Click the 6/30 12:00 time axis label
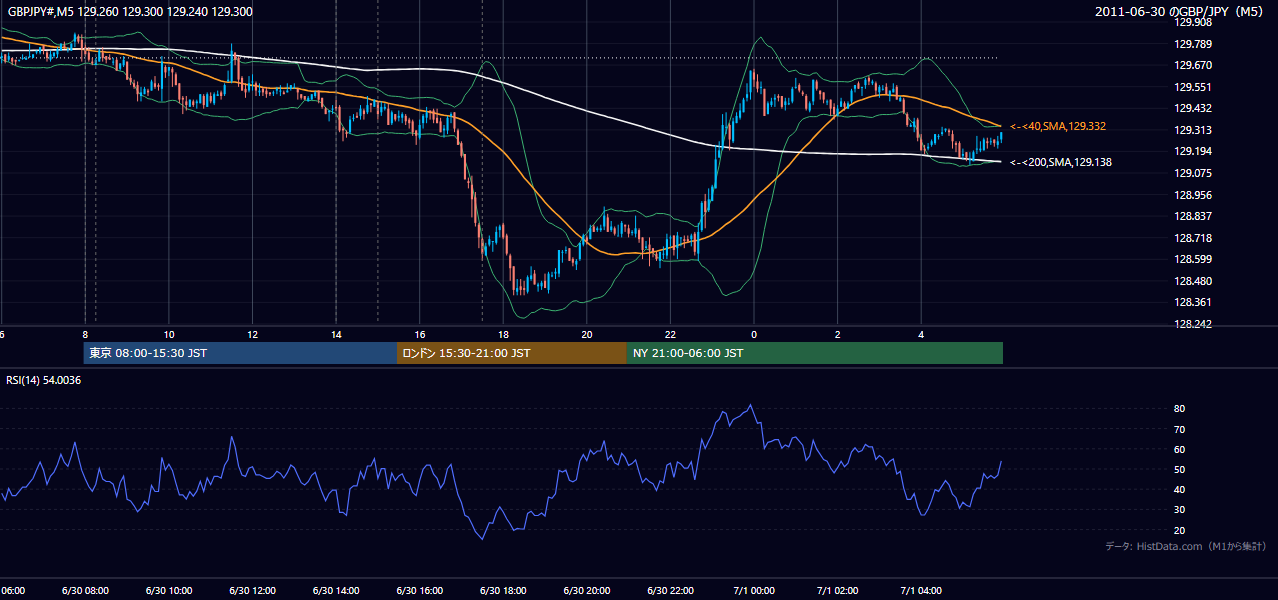Screen dimensions: 1278x600 [254, 591]
